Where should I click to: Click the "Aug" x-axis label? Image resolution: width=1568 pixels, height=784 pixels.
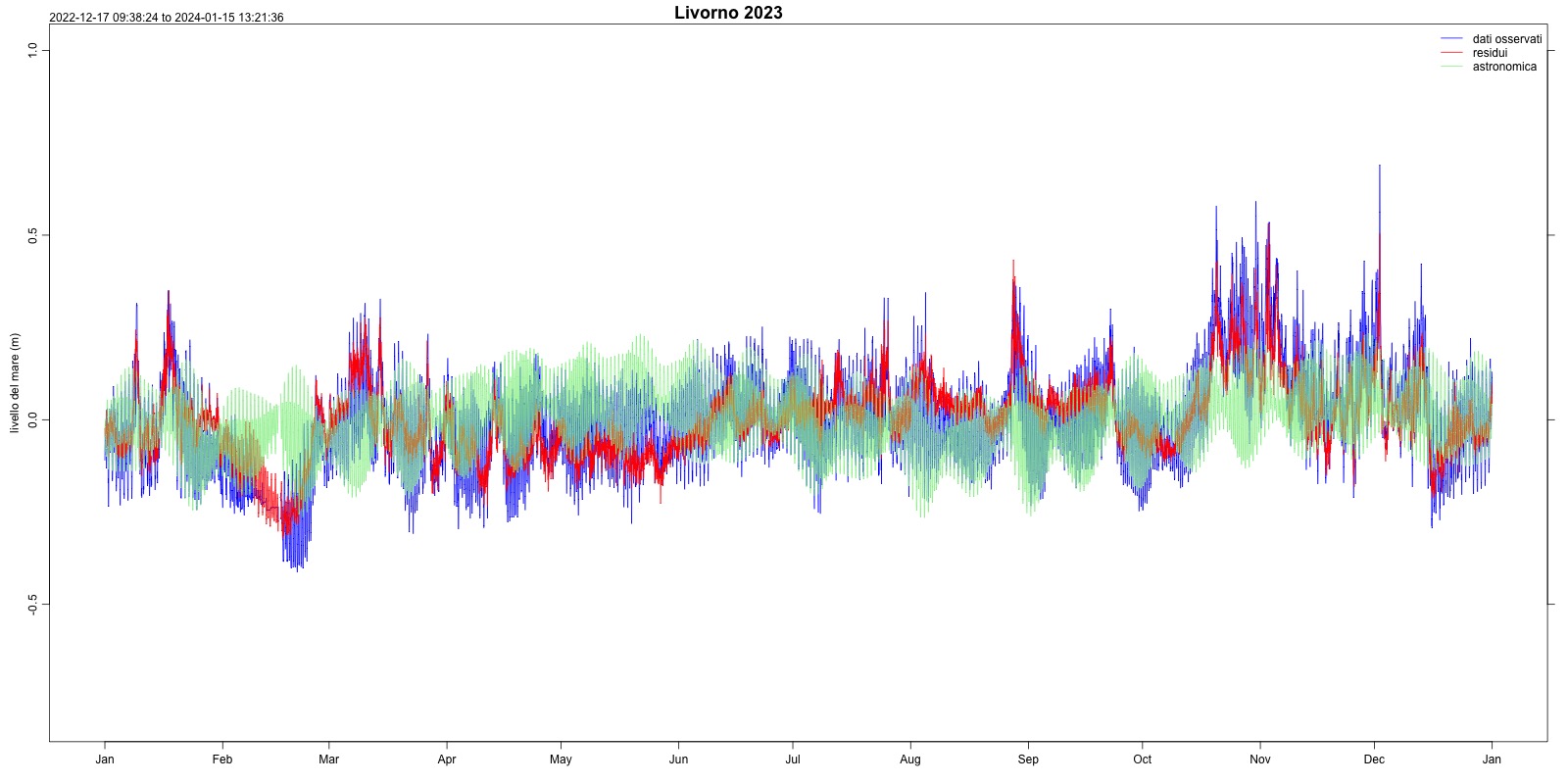(910, 759)
